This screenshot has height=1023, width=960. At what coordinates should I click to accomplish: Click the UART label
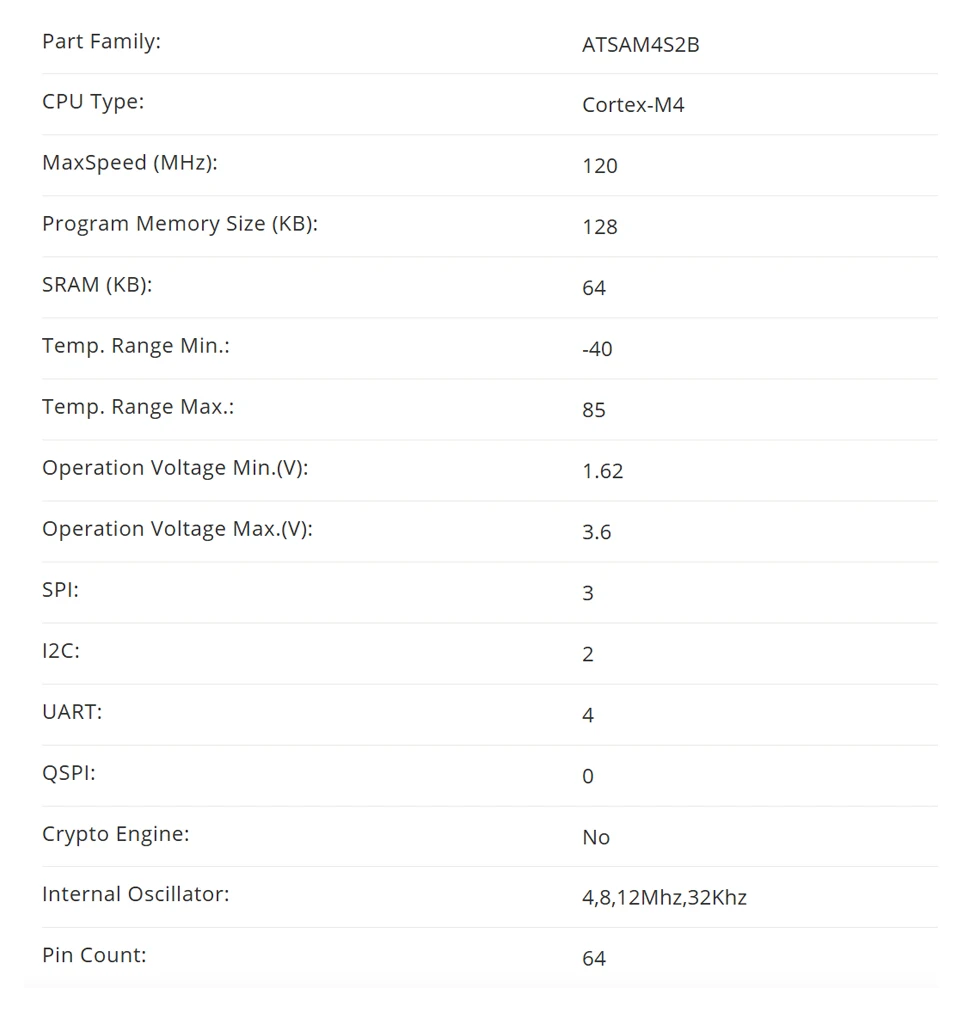(72, 712)
